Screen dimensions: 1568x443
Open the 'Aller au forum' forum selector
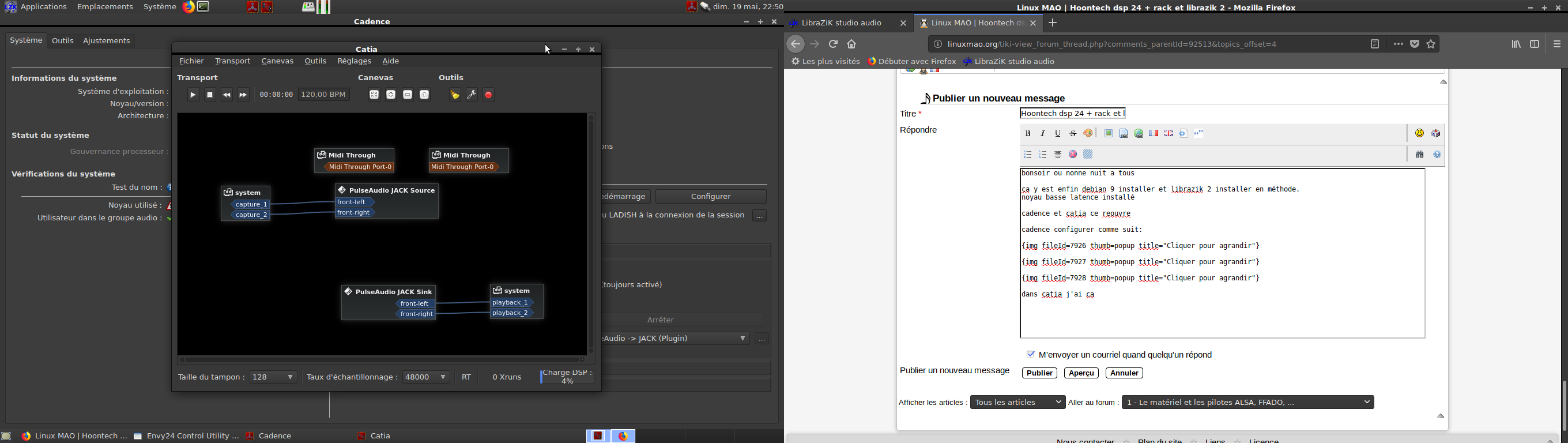click(x=1248, y=402)
